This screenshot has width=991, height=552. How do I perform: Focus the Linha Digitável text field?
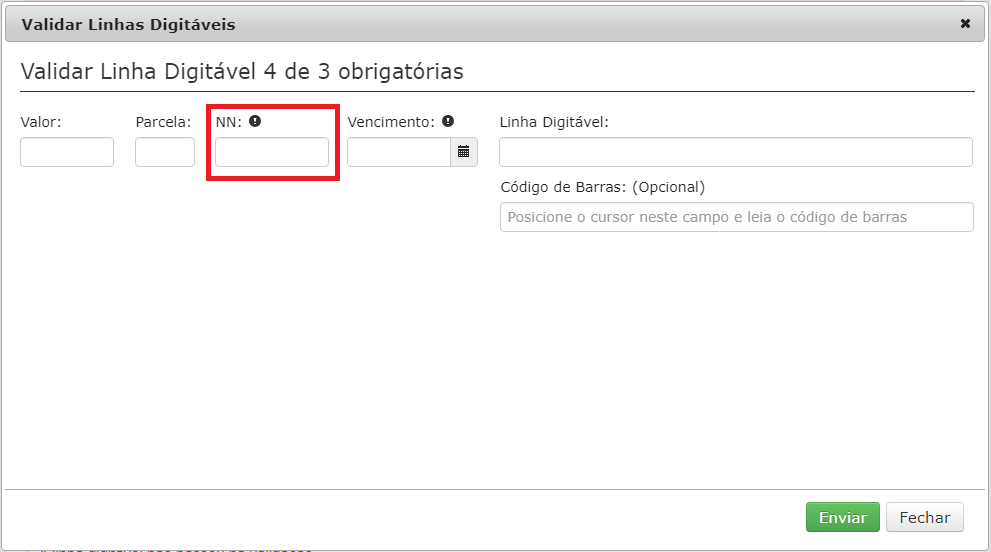[736, 152]
